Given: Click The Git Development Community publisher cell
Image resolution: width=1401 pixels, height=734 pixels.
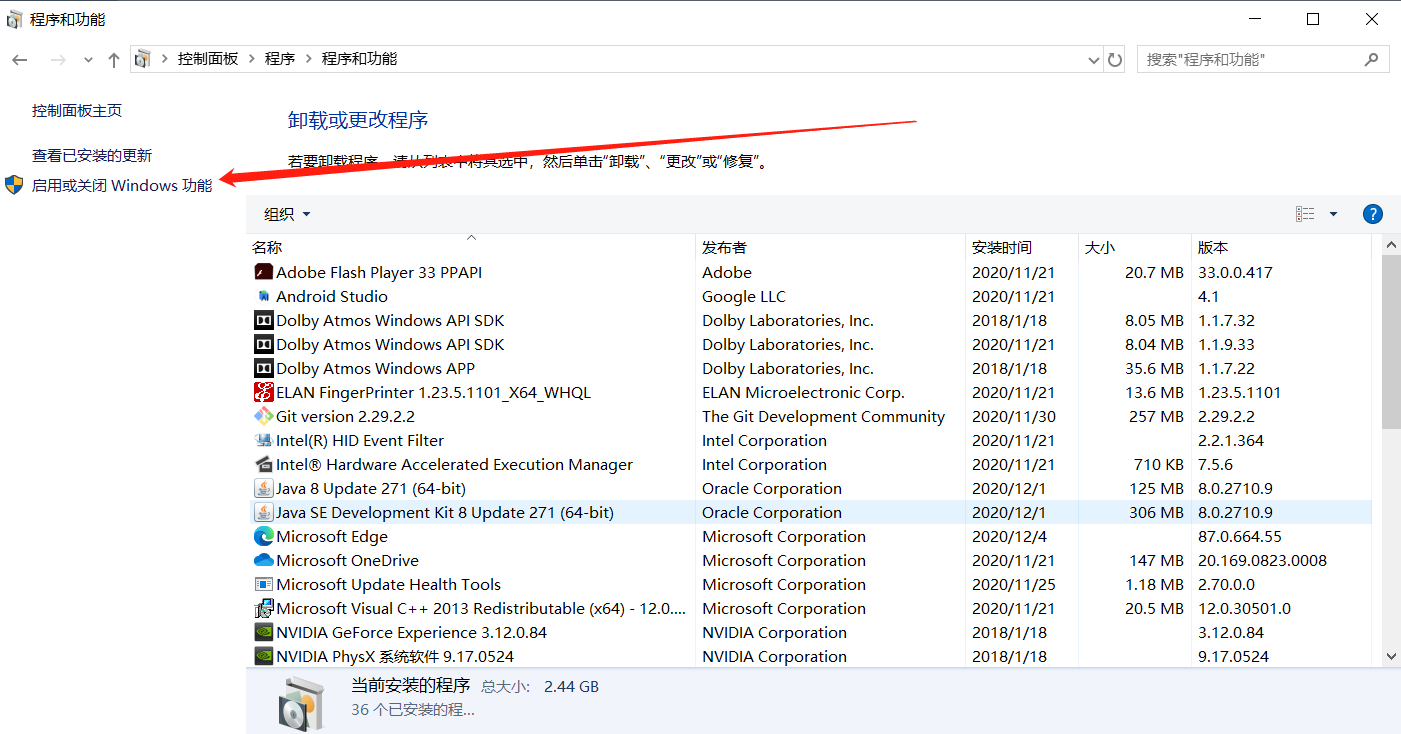Looking at the screenshot, I should (823, 416).
